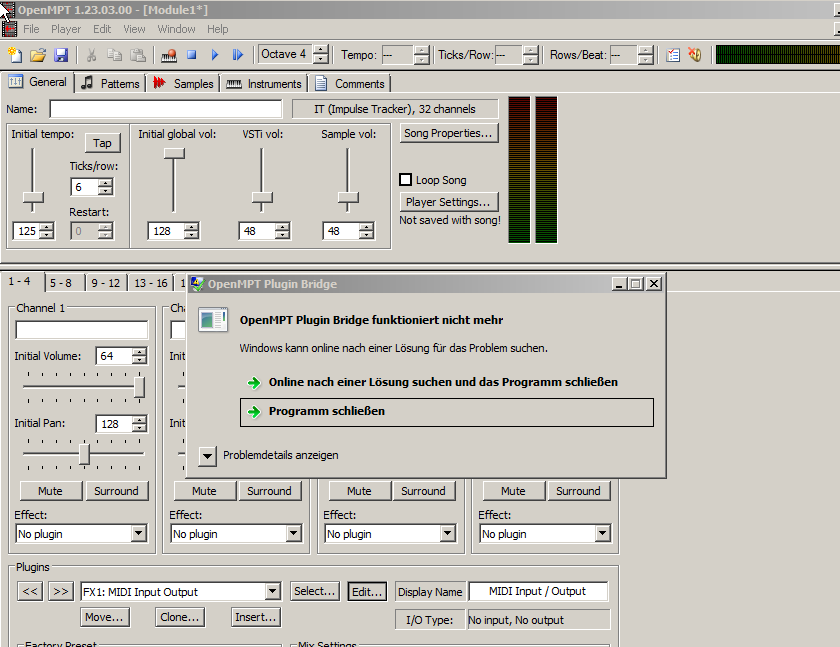Show channels 9 - 12 tab
This screenshot has height=647, width=840.
106,283
